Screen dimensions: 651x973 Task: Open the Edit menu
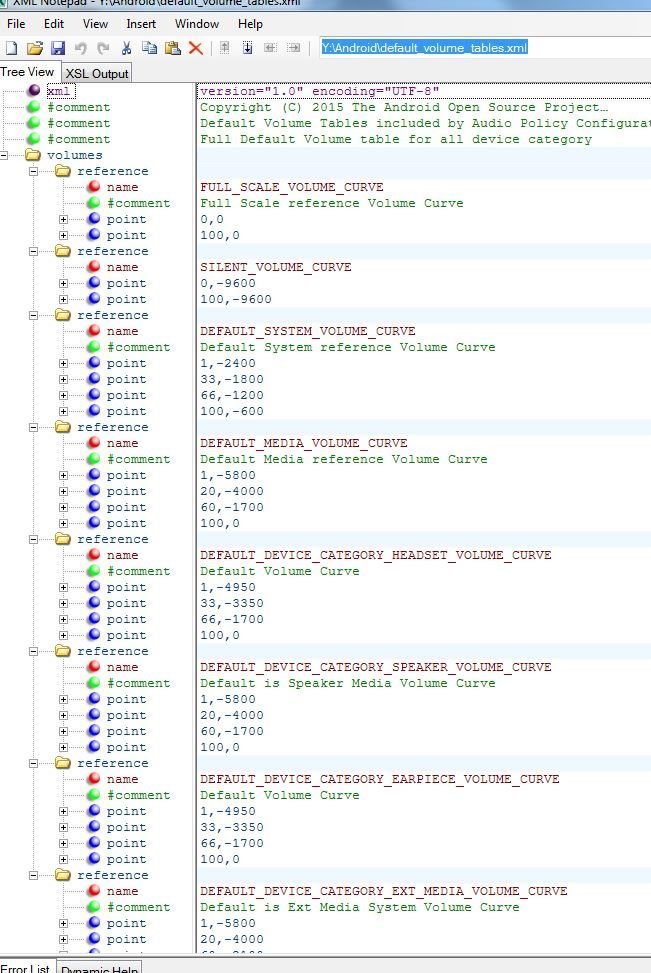(54, 24)
